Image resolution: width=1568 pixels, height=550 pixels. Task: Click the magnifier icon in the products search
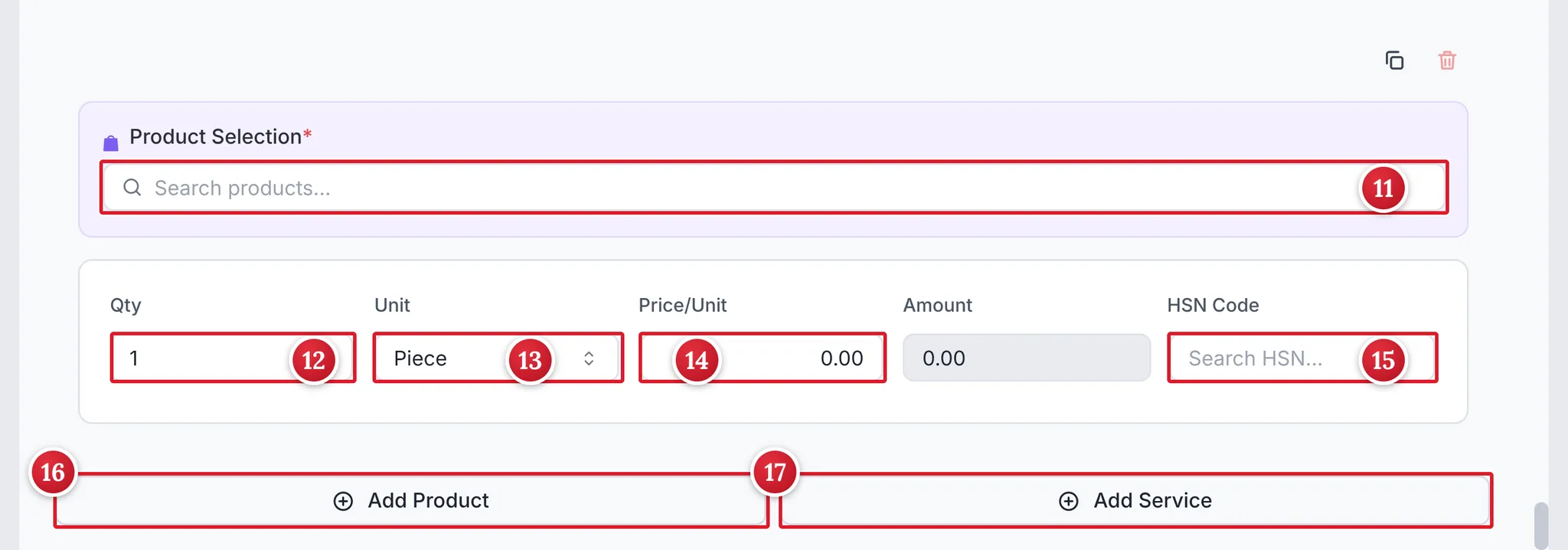click(132, 188)
